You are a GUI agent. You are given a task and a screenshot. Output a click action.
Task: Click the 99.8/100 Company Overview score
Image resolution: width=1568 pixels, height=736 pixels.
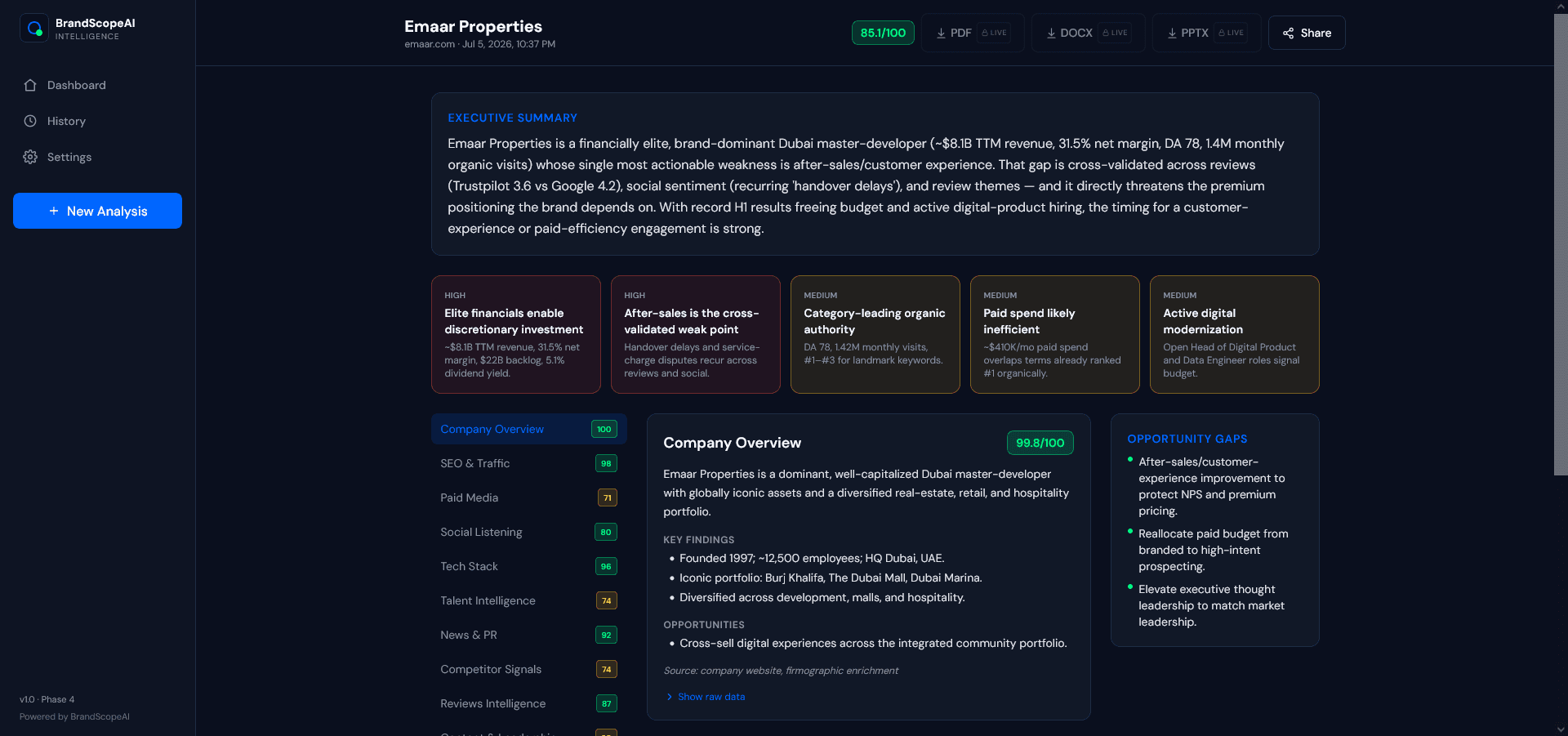(x=1040, y=443)
